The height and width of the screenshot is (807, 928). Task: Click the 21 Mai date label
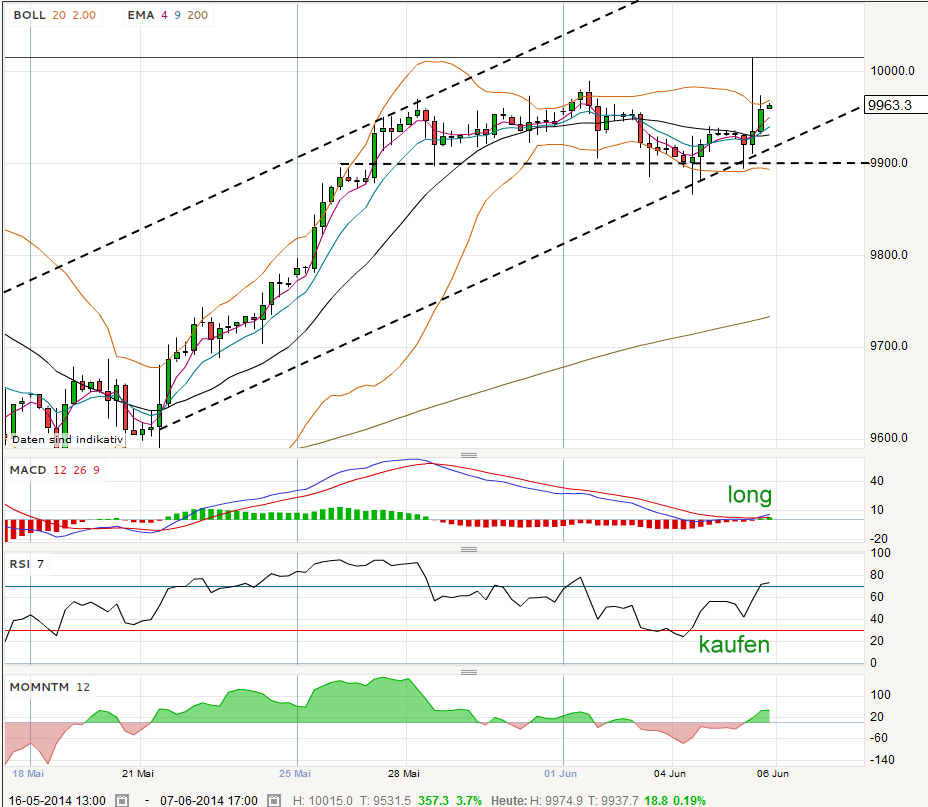point(138,773)
